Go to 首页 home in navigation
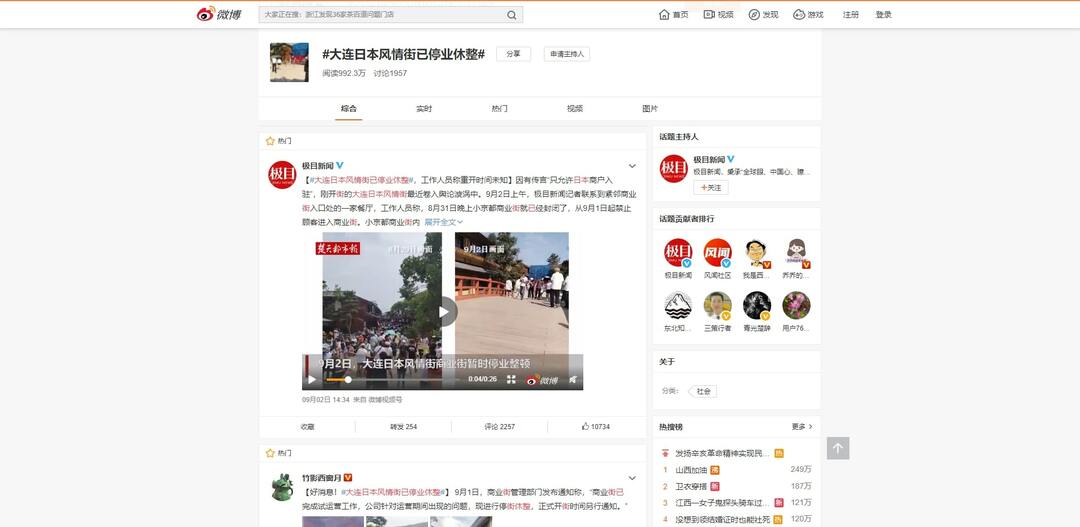This screenshot has height=527, width=1080. (673, 14)
